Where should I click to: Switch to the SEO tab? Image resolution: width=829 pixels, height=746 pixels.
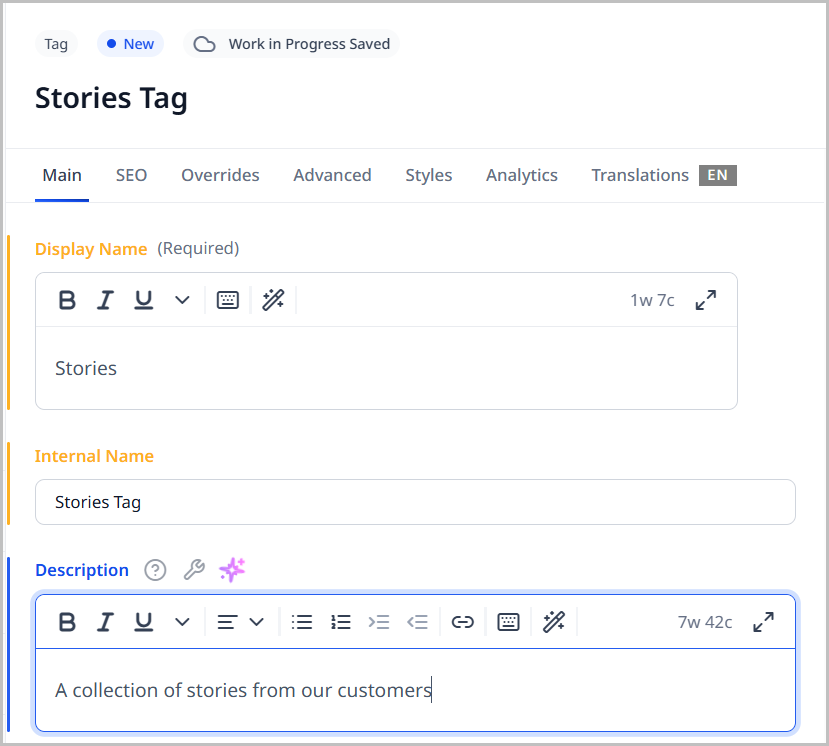point(131,175)
